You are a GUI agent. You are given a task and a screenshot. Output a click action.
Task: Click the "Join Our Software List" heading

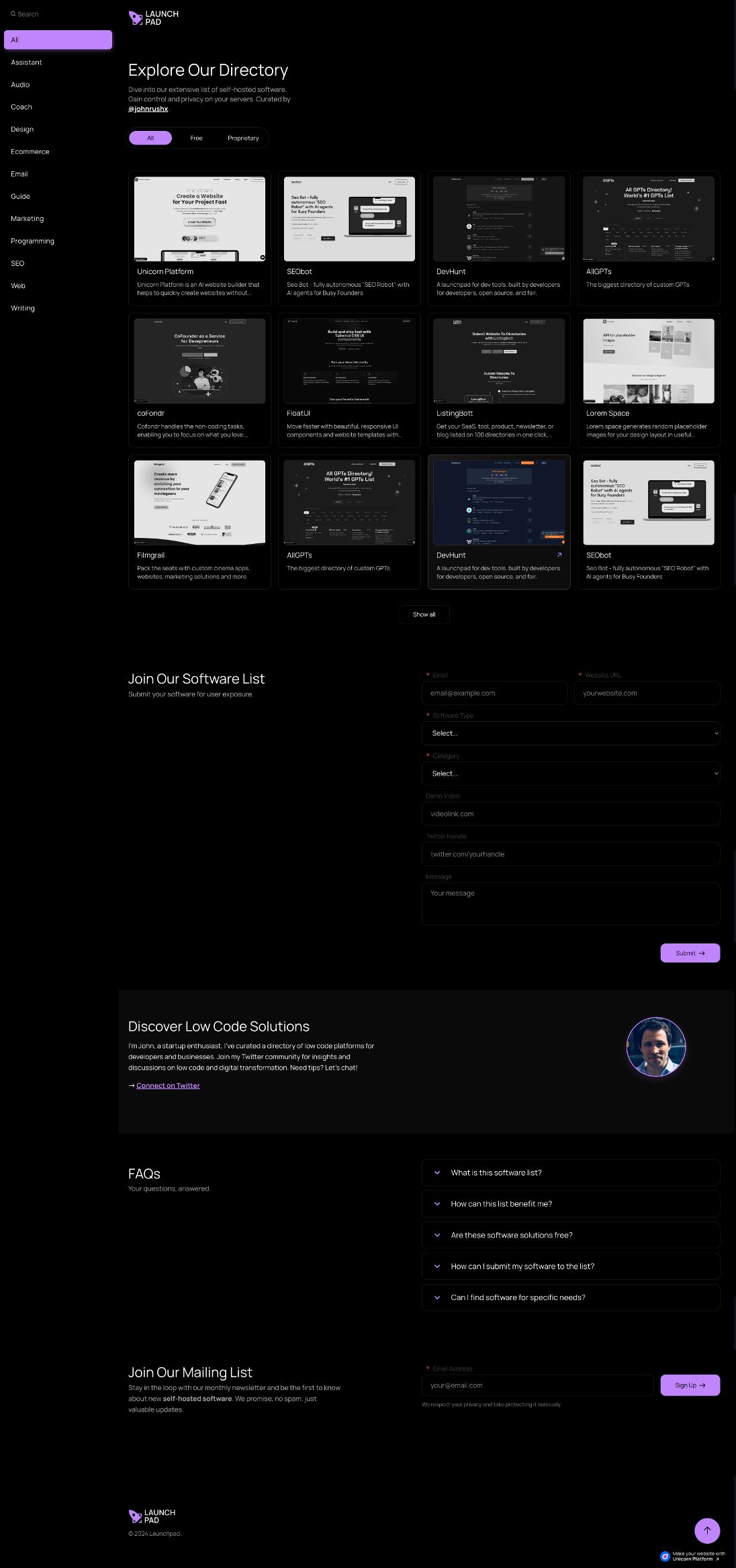point(196,679)
